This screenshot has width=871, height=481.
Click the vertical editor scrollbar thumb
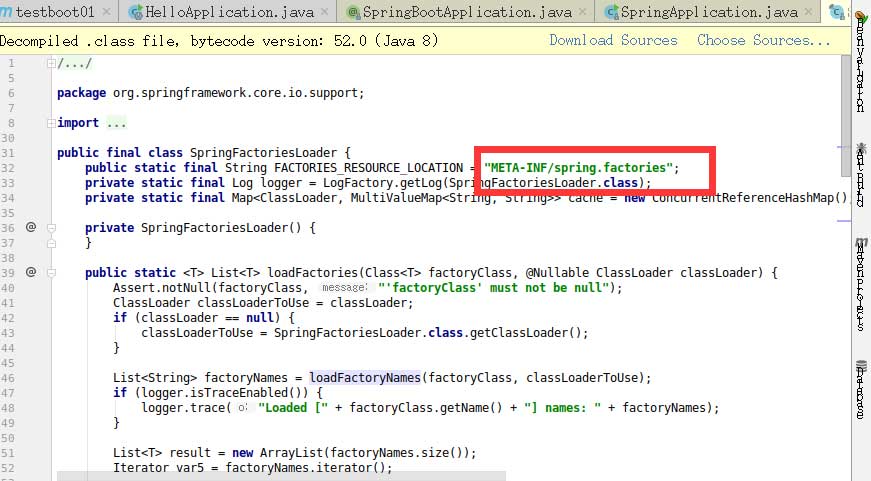pos(846,116)
